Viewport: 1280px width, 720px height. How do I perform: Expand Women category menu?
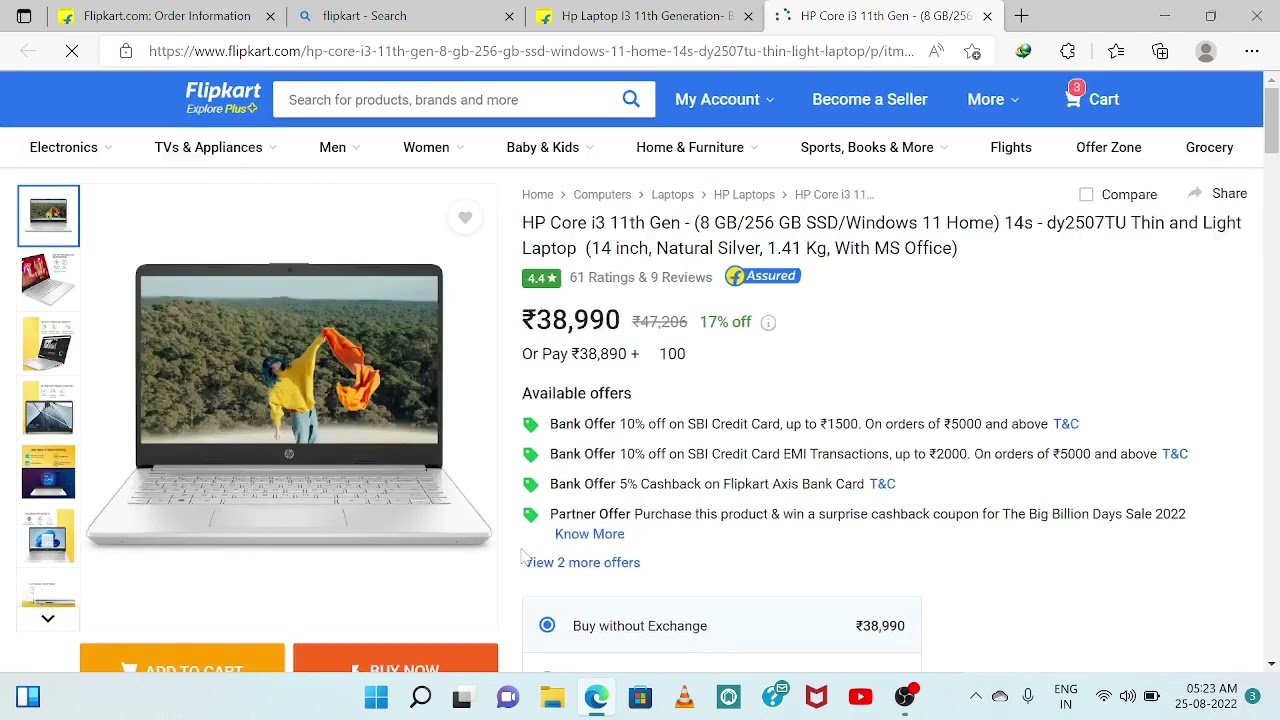[434, 147]
